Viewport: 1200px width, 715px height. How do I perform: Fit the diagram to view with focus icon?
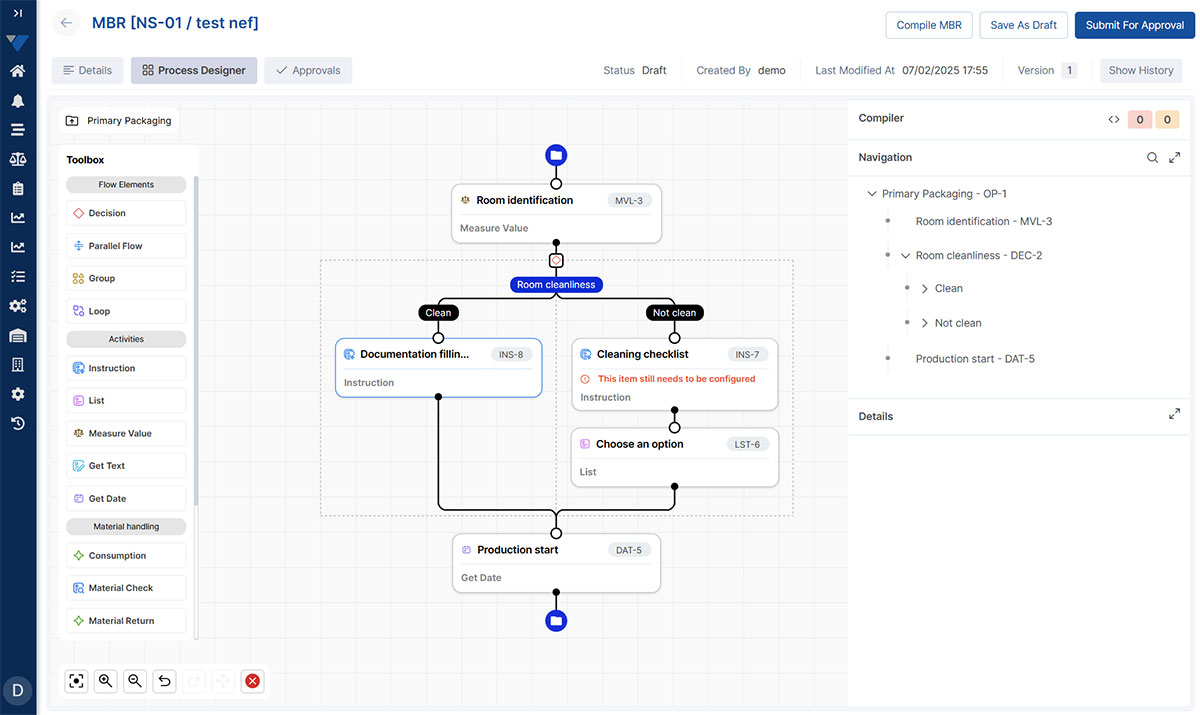tap(76, 681)
